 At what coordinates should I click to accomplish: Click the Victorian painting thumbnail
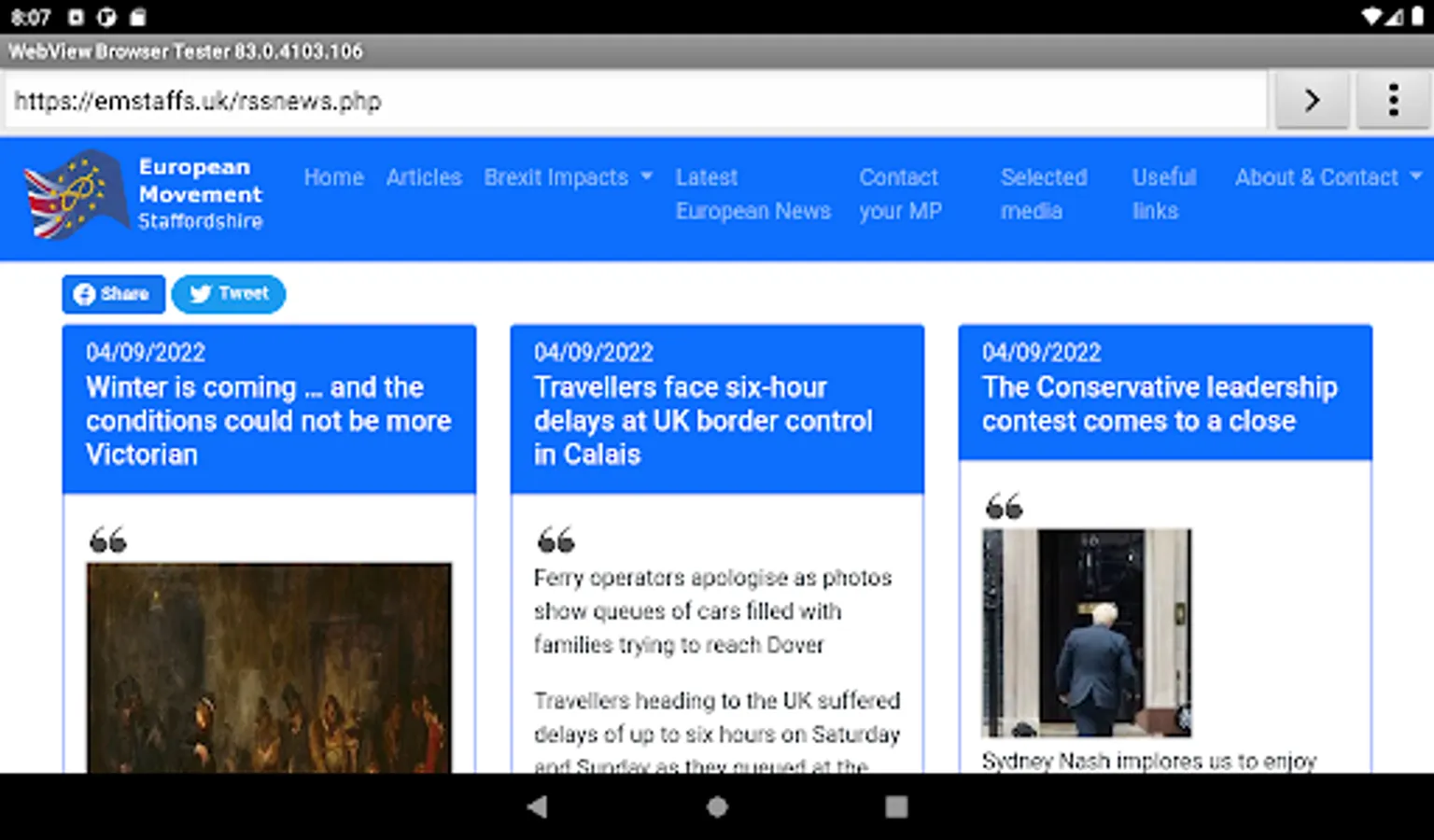[269, 666]
